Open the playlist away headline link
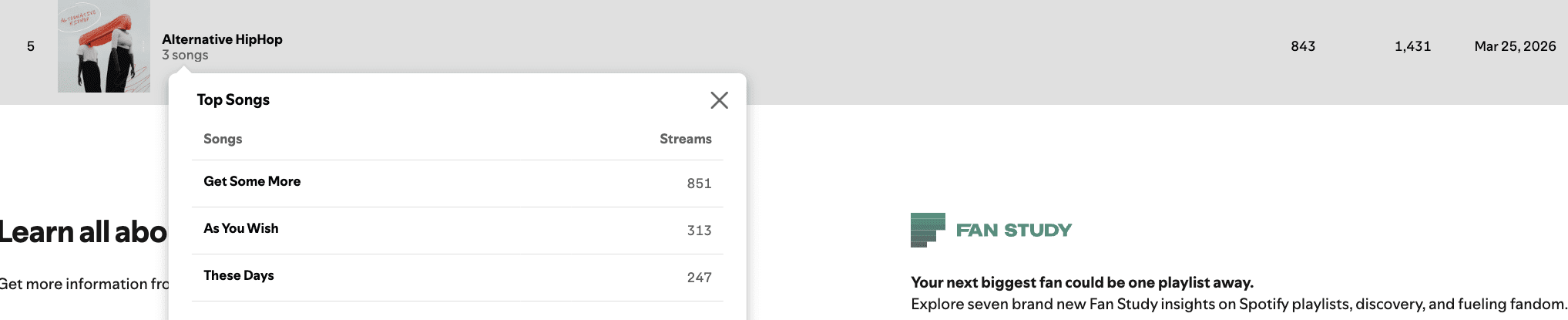The height and width of the screenshot is (320, 1568). 1082,282
